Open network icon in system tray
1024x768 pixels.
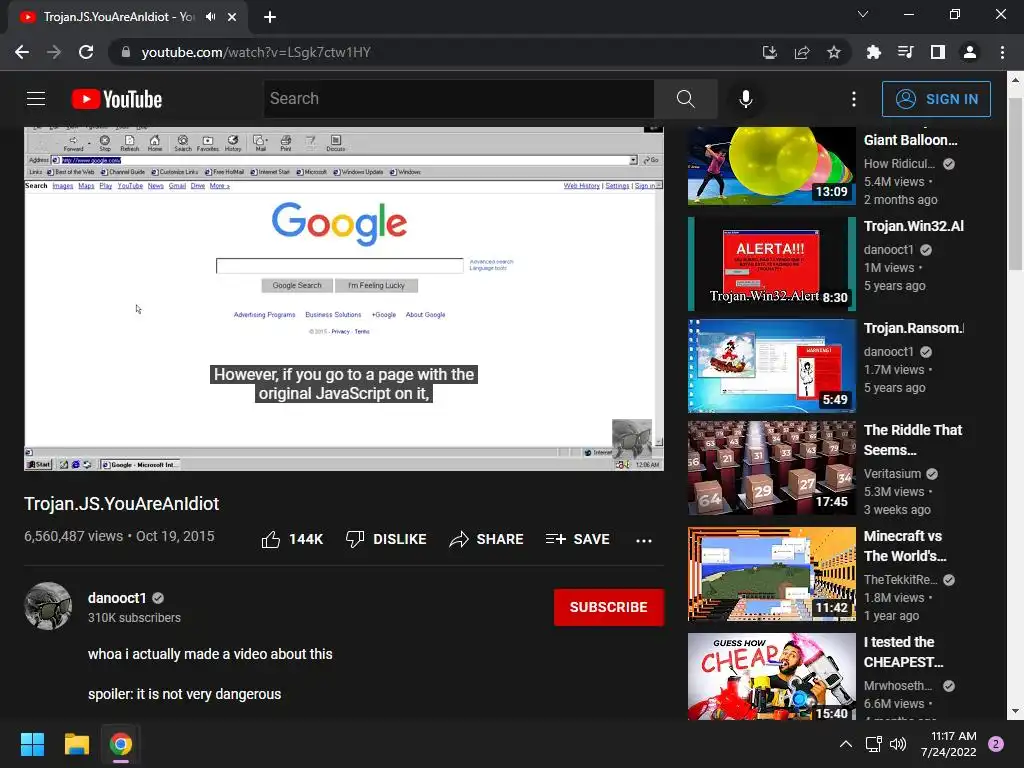pyautogui.click(x=873, y=744)
